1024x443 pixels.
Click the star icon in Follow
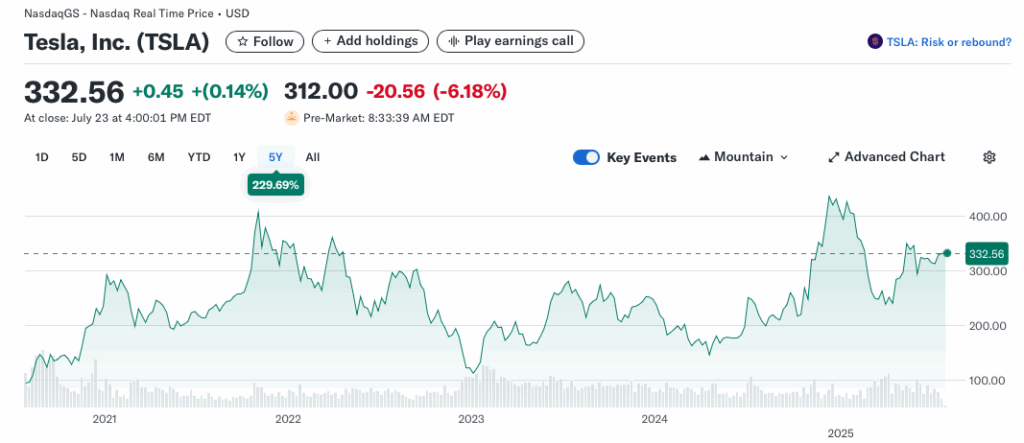(242, 41)
